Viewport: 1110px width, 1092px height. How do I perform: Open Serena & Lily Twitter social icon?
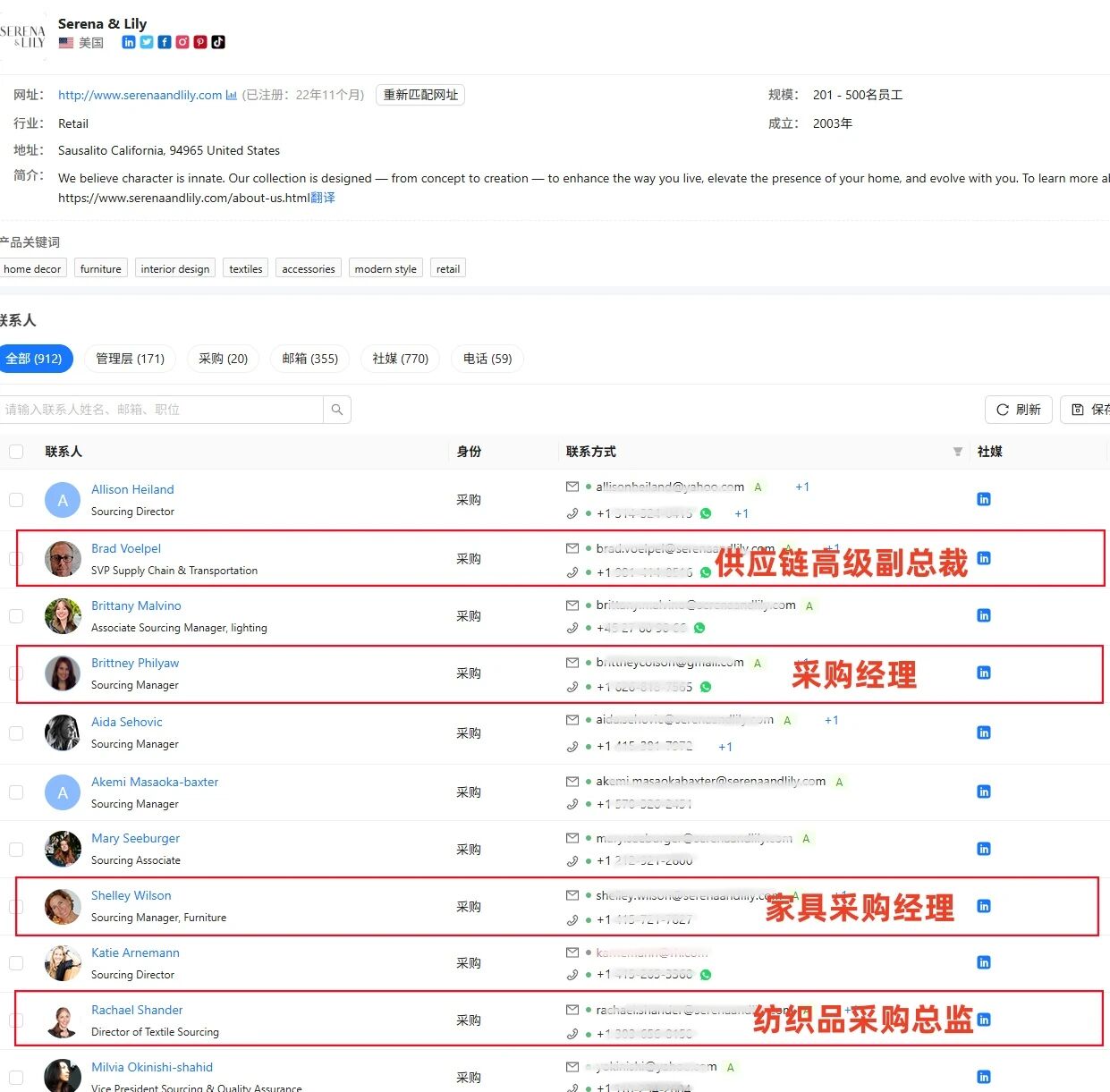(x=147, y=42)
